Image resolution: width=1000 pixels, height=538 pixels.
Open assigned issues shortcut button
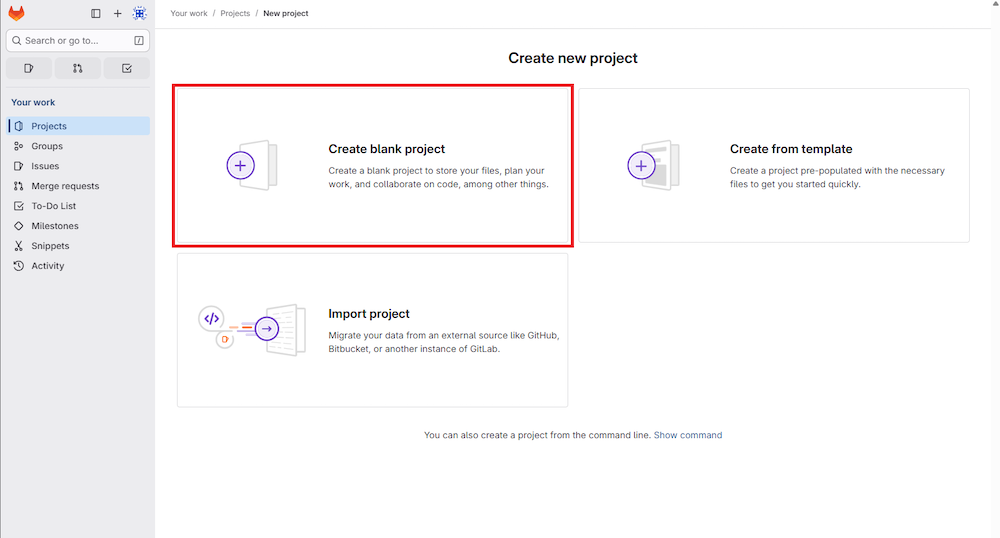tap(29, 68)
